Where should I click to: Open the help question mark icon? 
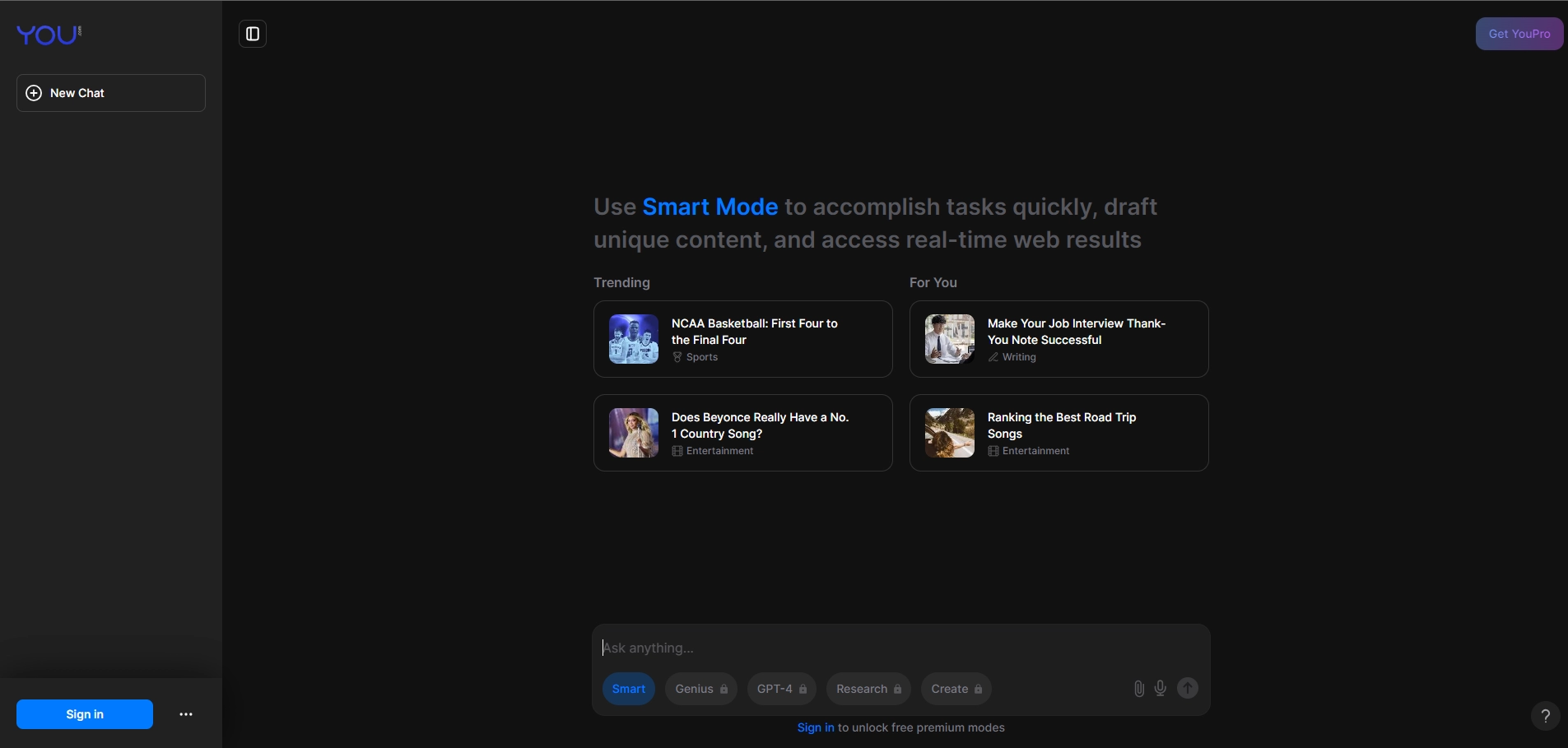point(1546,716)
